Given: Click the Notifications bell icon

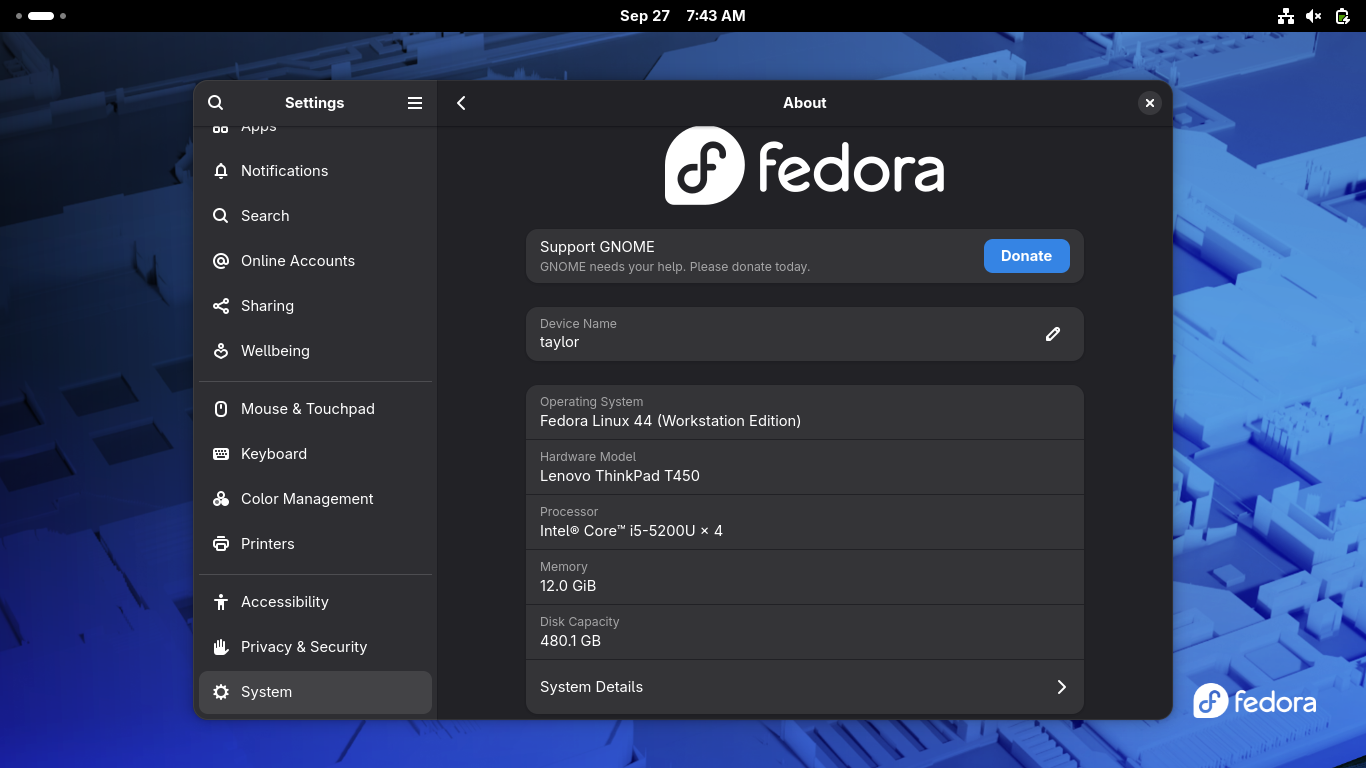Looking at the screenshot, I should [x=221, y=171].
